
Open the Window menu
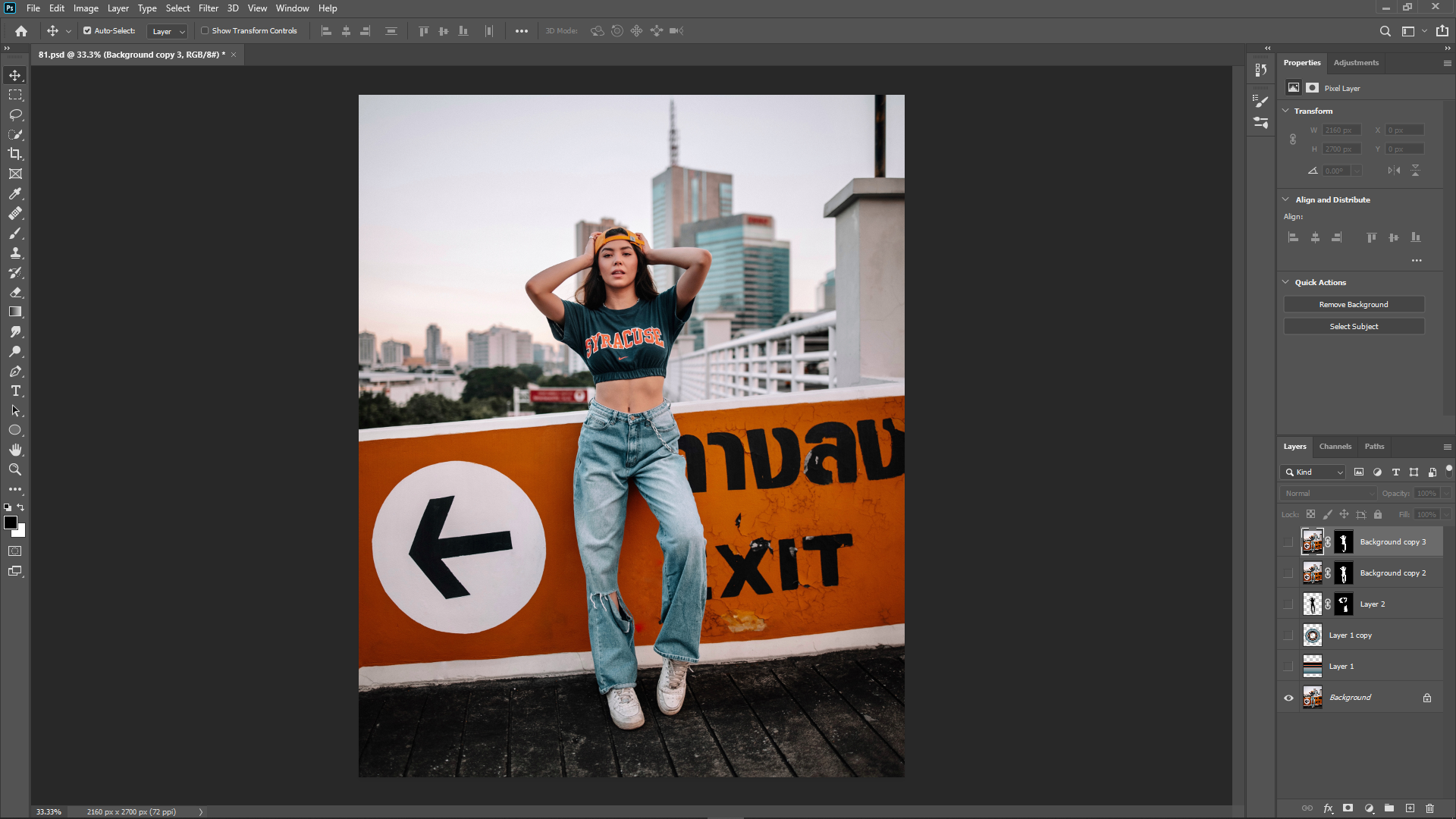pos(292,8)
